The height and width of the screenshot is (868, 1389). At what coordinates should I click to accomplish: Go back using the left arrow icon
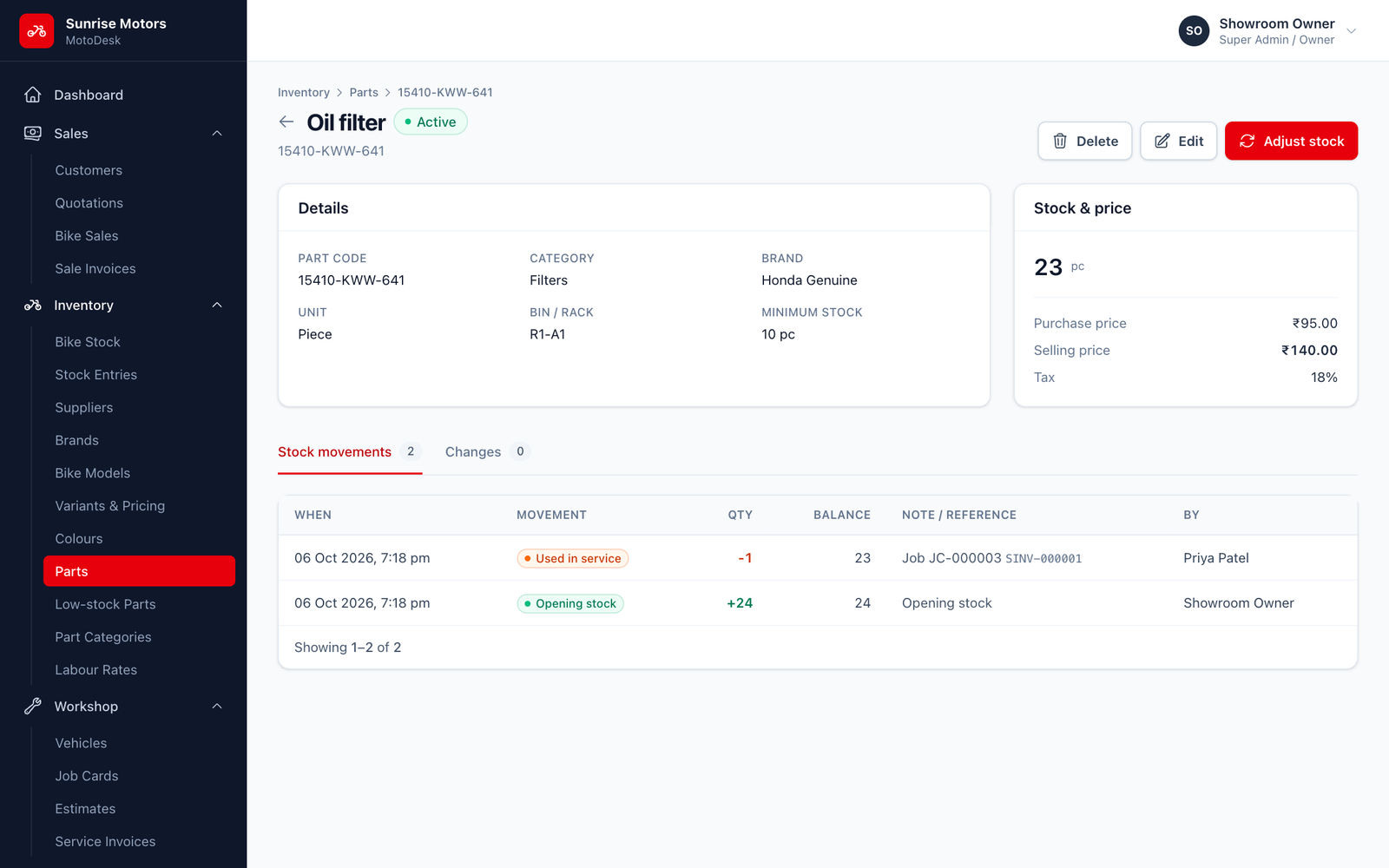pyautogui.click(x=286, y=122)
